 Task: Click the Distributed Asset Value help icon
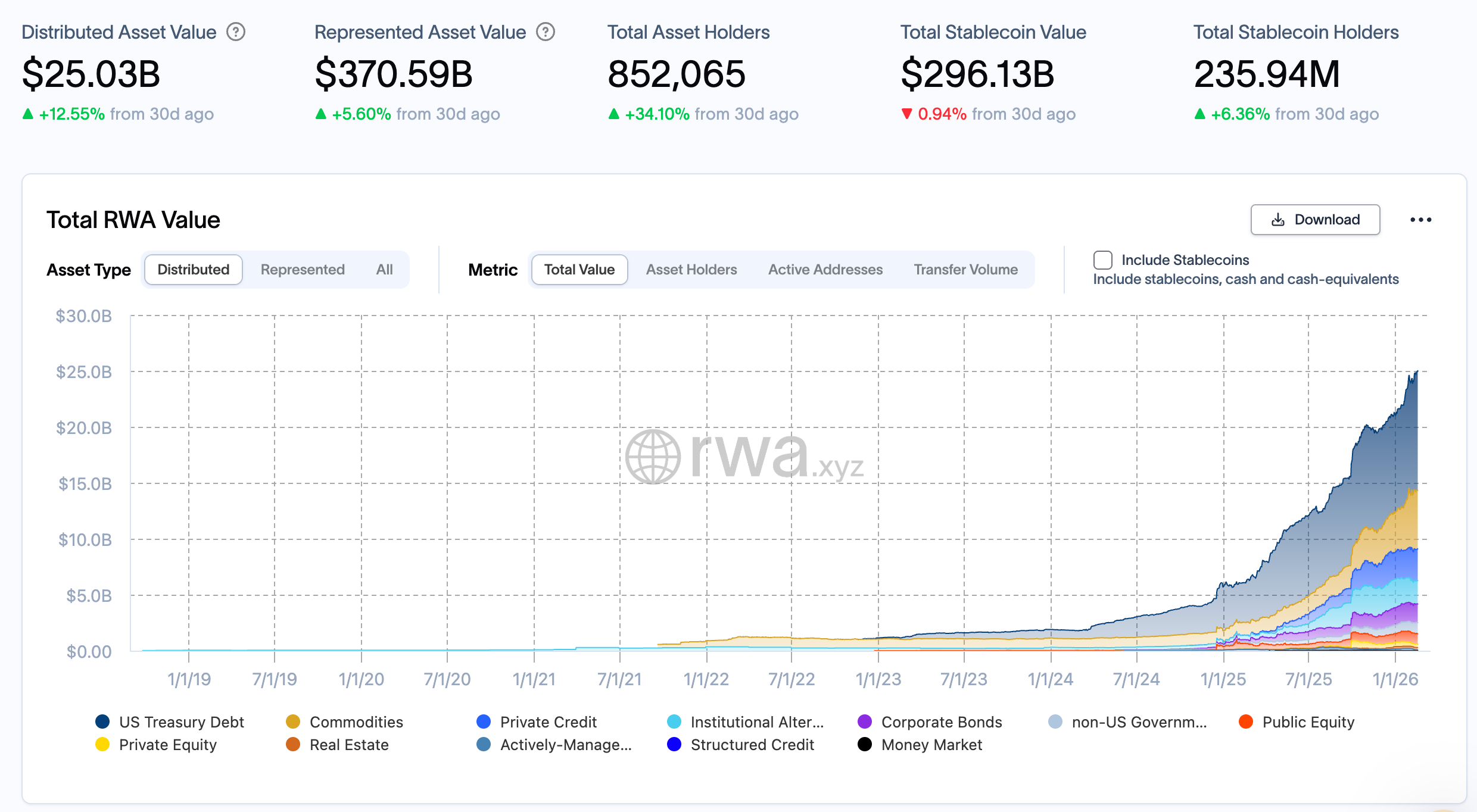[x=236, y=32]
